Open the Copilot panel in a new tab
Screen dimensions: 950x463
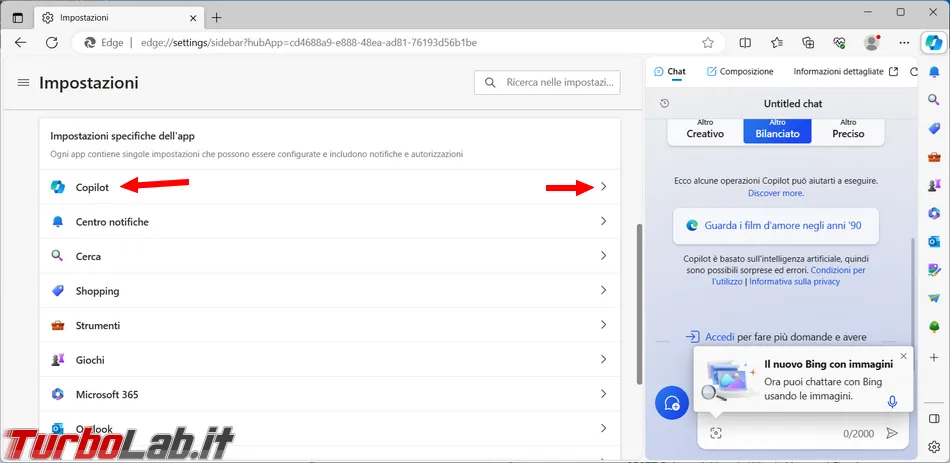(x=893, y=72)
